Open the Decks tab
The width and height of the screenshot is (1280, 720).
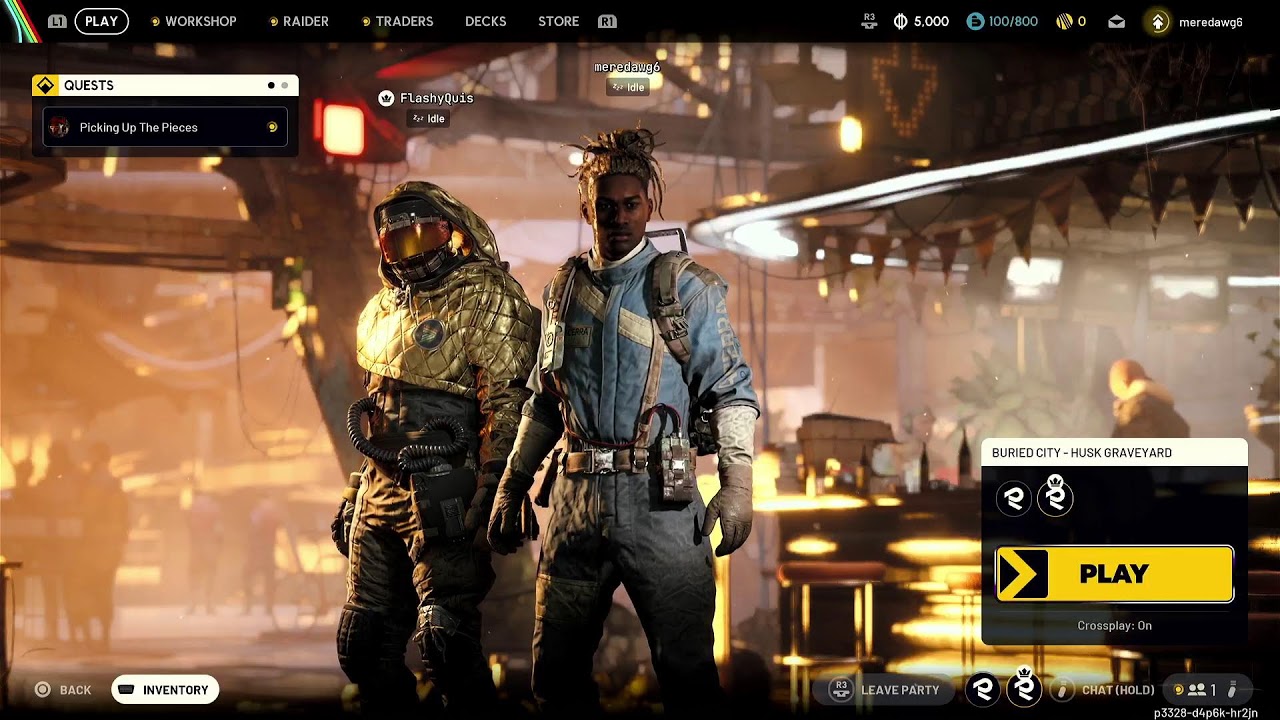(486, 21)
